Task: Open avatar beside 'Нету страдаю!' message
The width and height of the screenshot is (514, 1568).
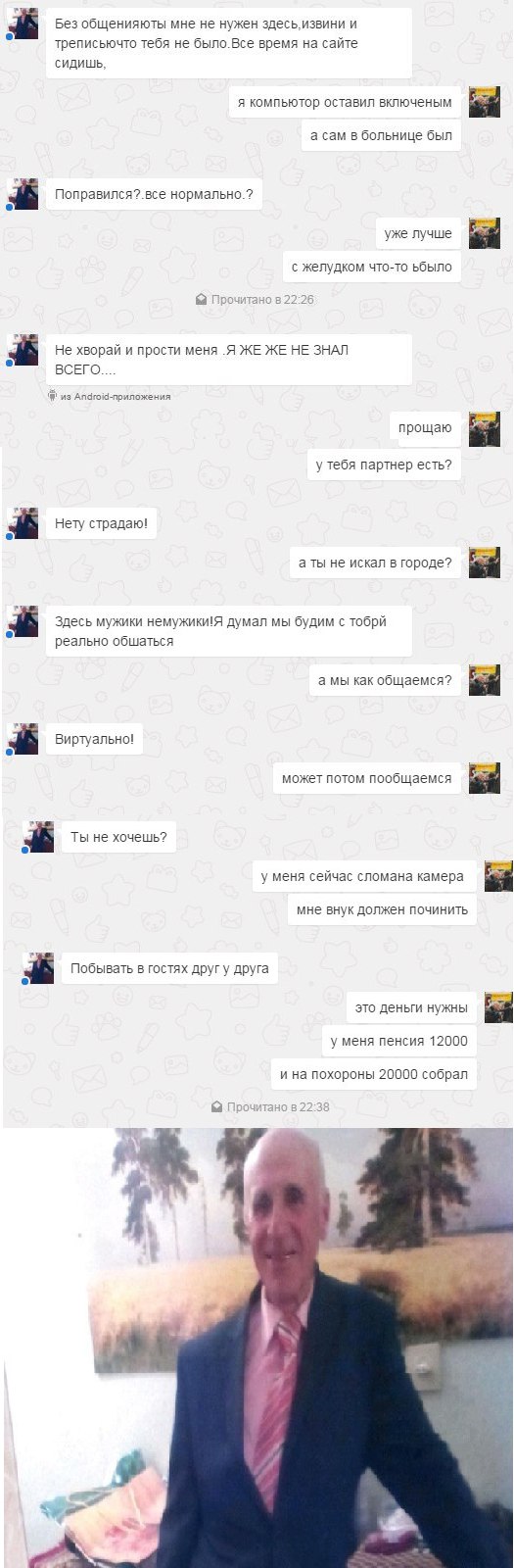Action: (23, 523)
